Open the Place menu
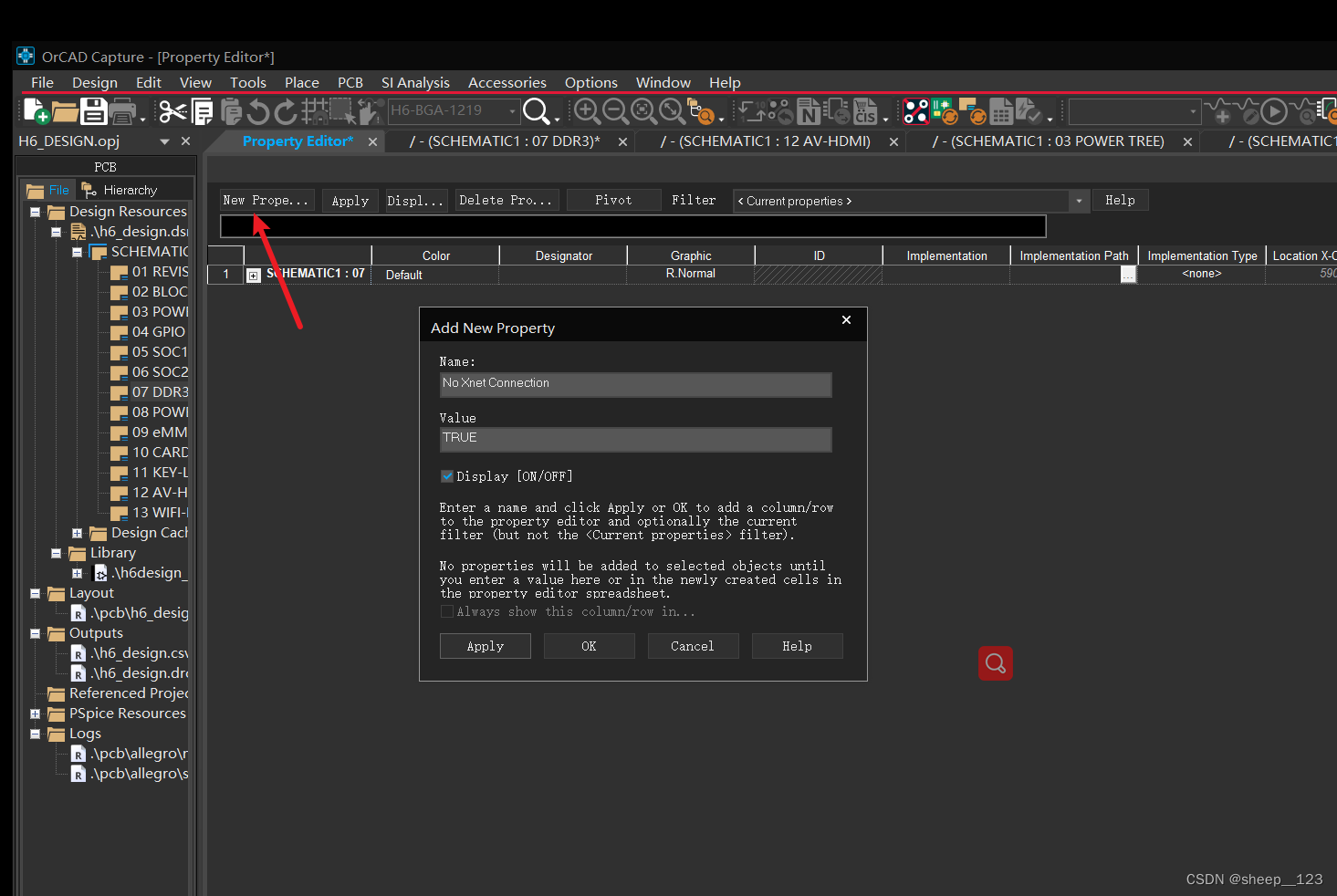This screenshot has height=896, width=1337. click(x=301, y=82)
